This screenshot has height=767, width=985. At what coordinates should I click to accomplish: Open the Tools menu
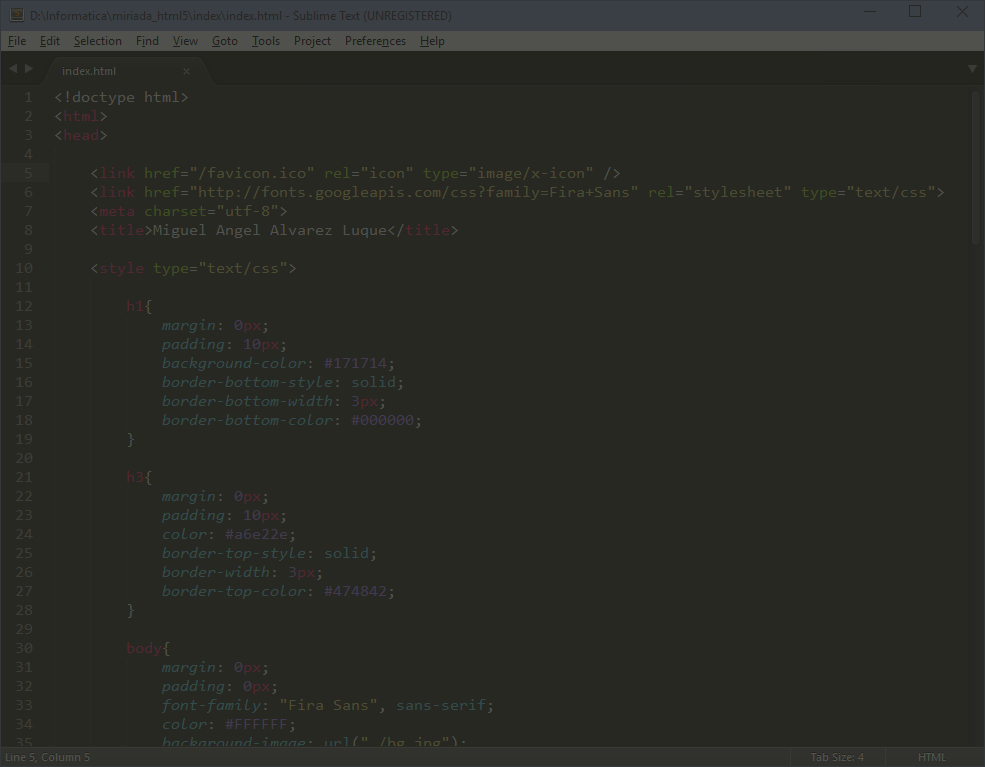coord(266,41)
